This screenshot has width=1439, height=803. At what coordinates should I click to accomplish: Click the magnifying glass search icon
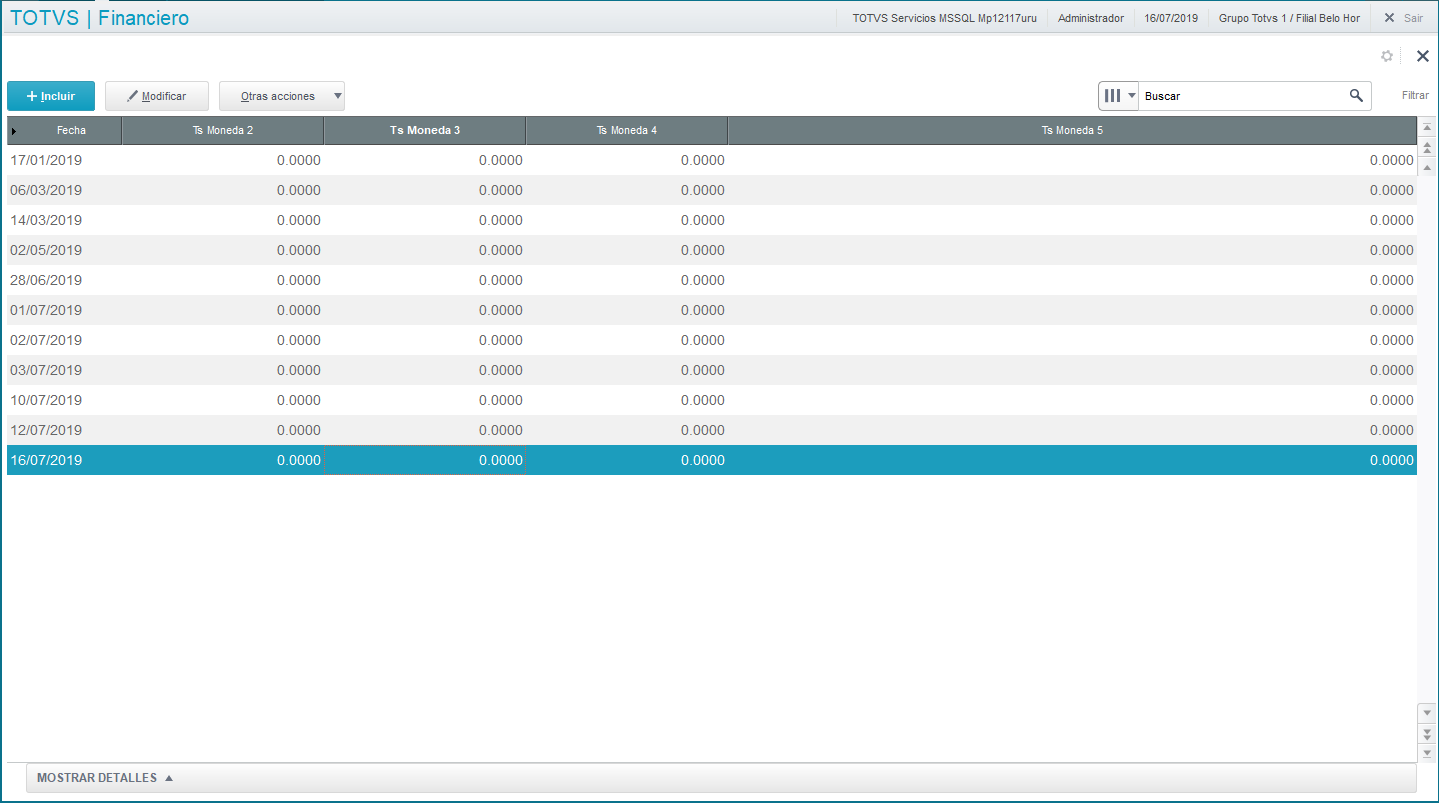tap(1356, 96)
